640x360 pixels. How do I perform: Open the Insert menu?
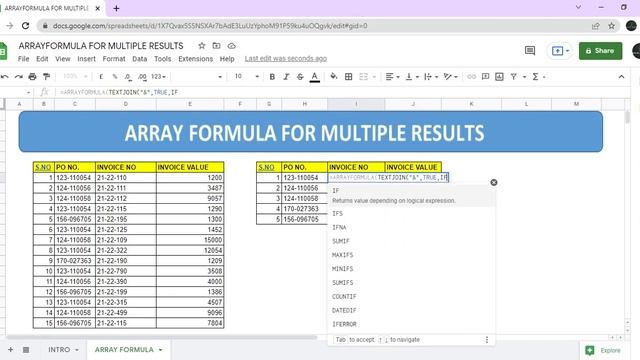click(x=87, y=59)
